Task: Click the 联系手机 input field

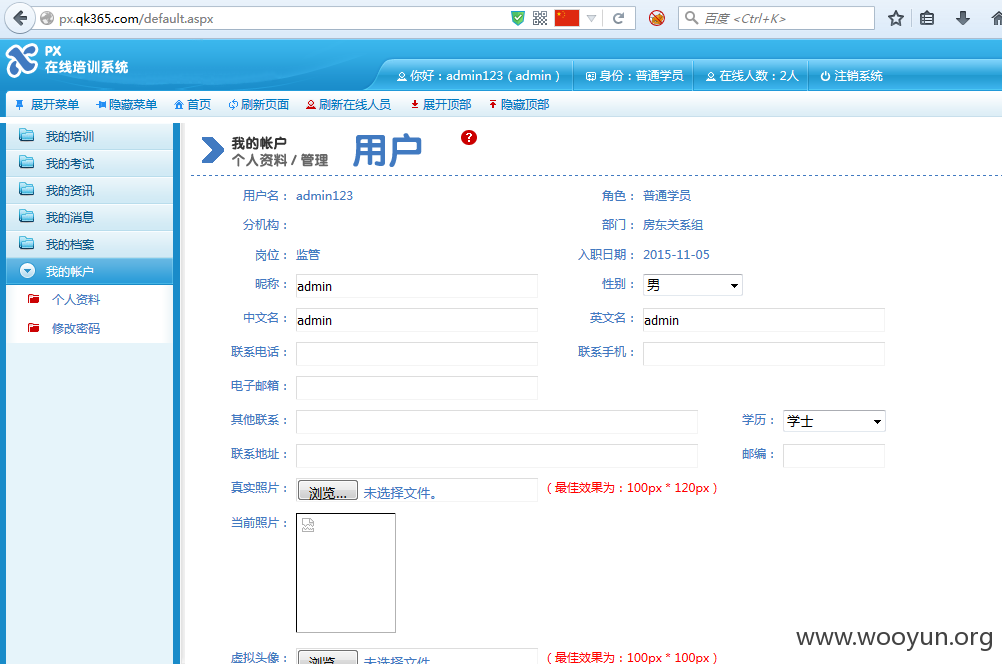Action: click(764, 353)
